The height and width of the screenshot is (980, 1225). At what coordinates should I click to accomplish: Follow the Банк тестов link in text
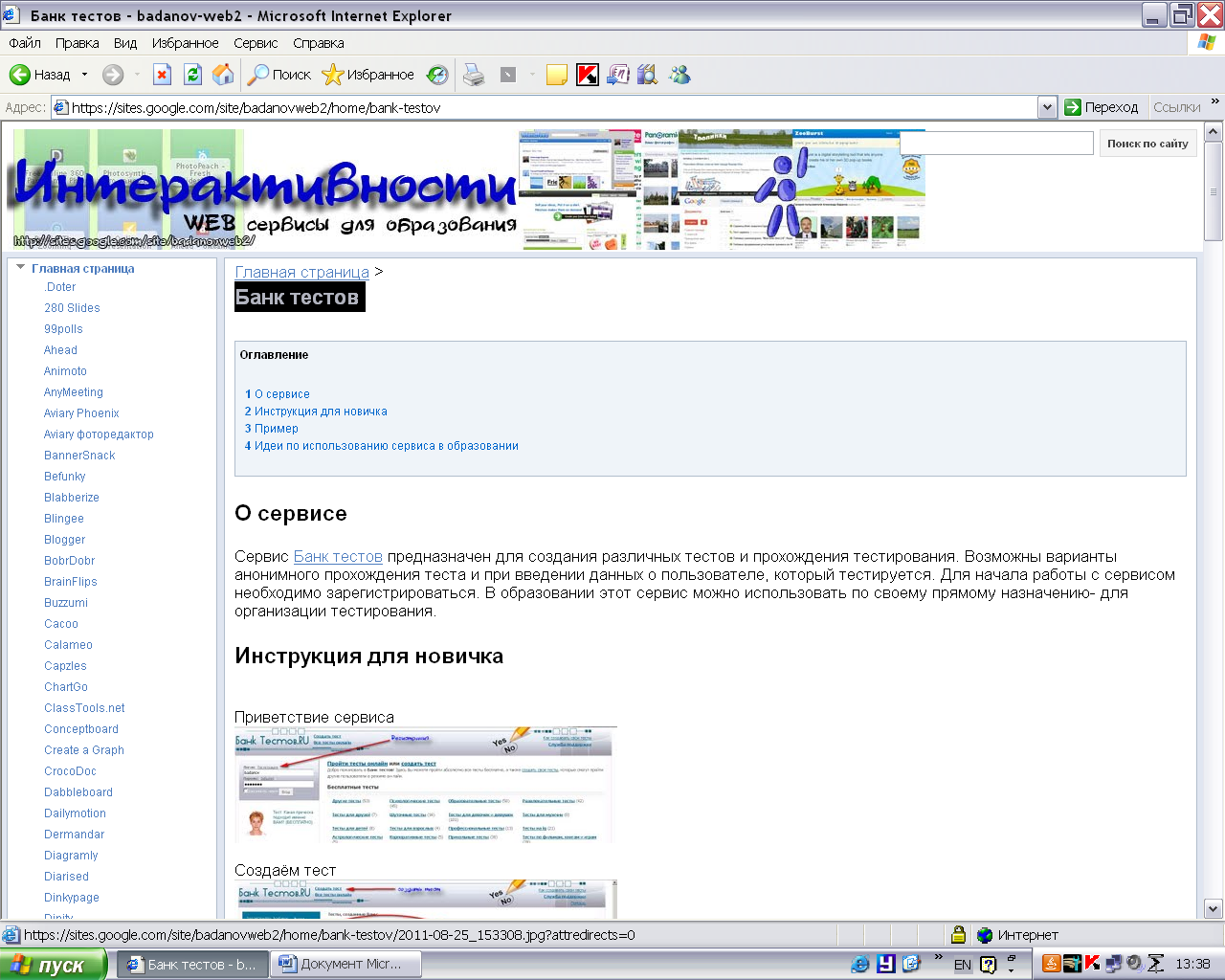[x=338, y=557]
